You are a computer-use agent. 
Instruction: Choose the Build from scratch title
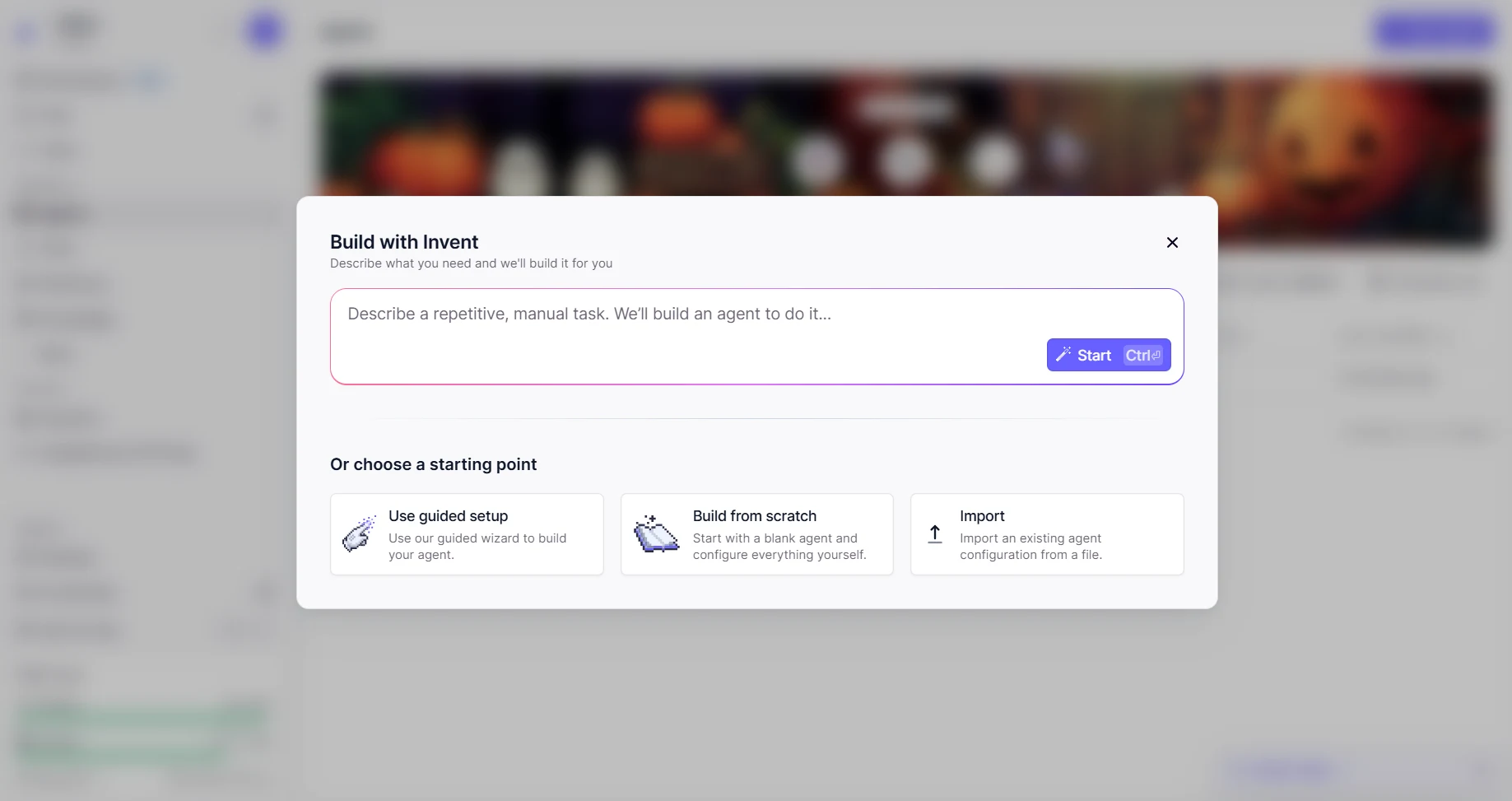click(754, 516)
